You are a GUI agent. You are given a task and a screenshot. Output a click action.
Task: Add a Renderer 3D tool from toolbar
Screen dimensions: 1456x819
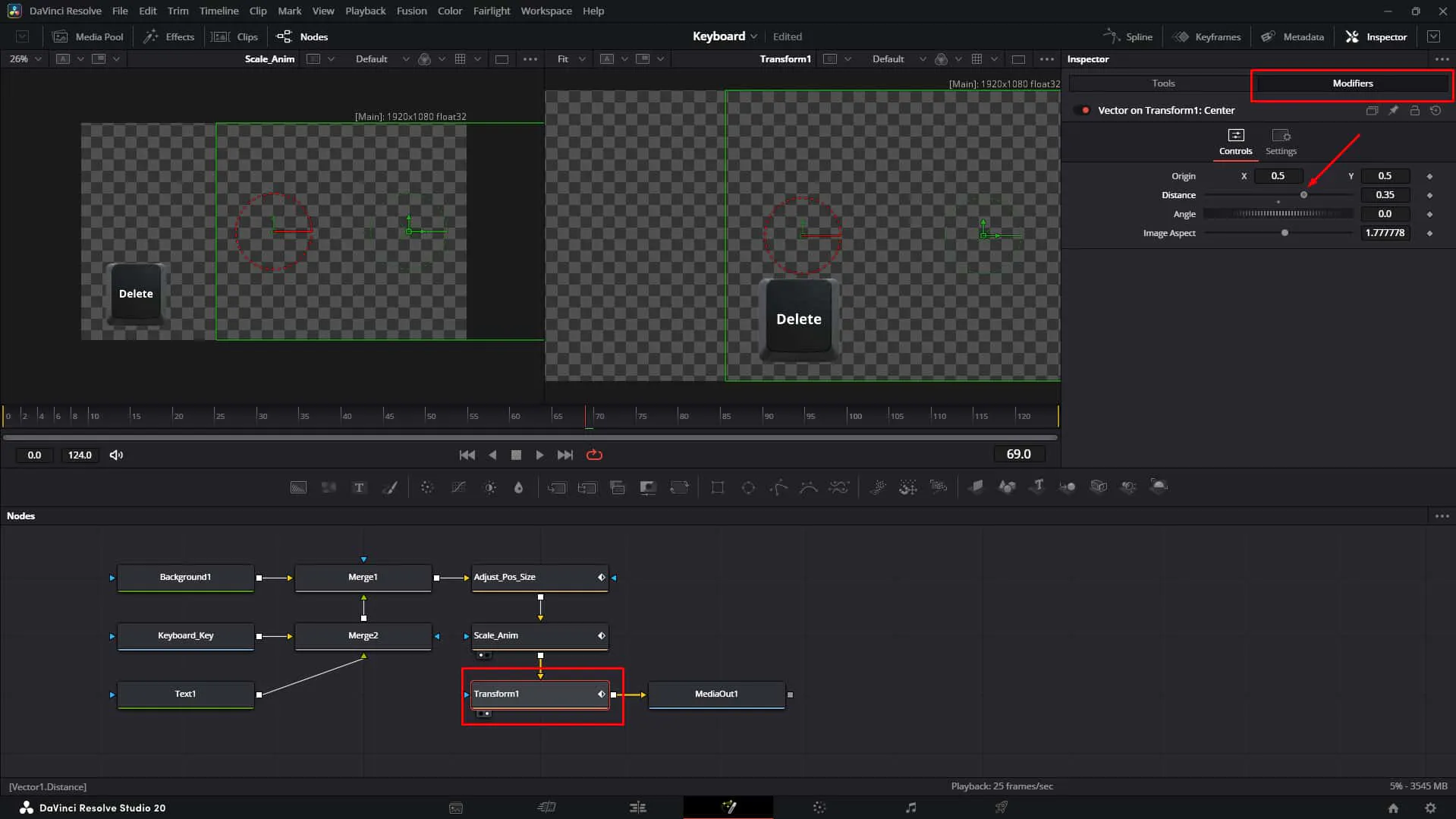point(1159,487)
